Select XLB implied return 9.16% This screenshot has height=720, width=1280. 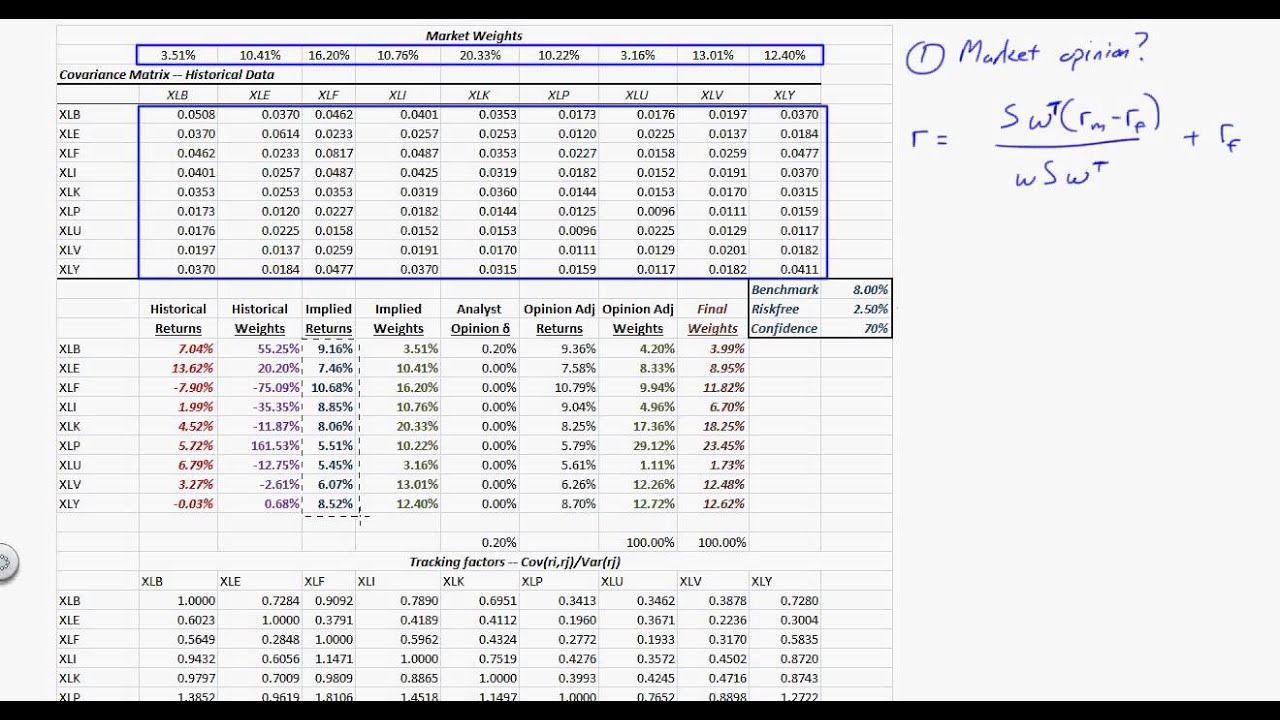(333, 348)
